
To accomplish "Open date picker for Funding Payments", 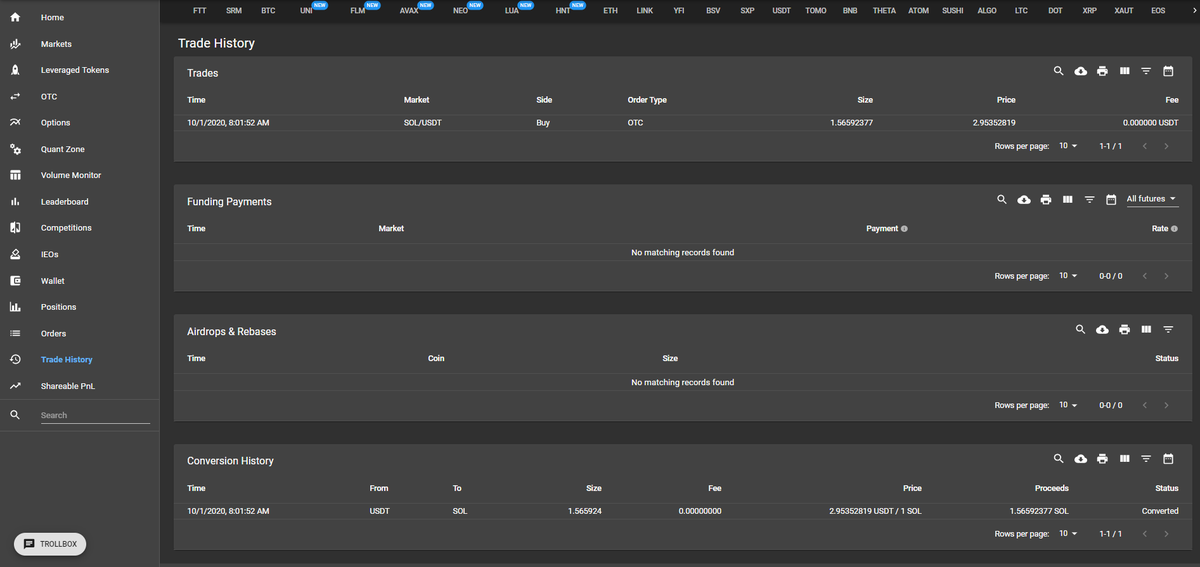I will pos(1111,199).
